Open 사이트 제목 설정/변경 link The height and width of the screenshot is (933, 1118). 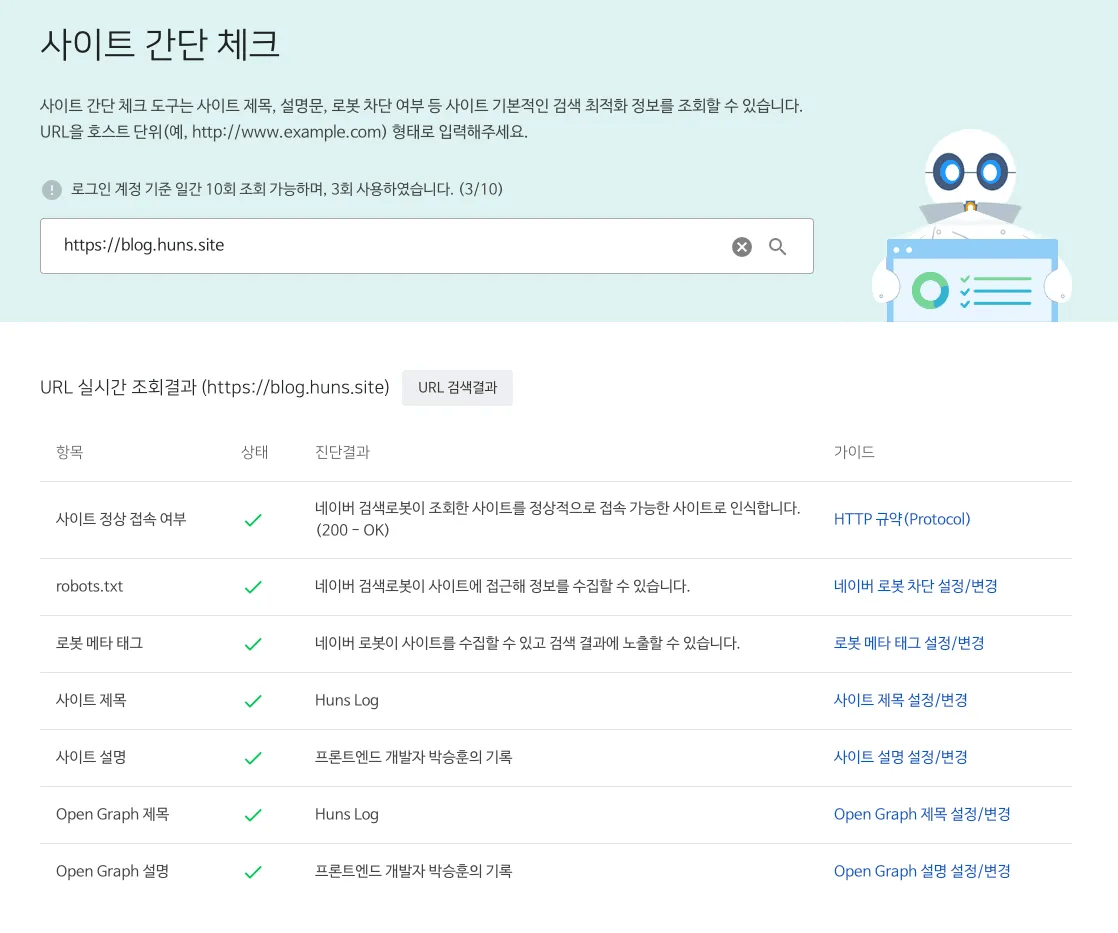click(x=900, y=701)
